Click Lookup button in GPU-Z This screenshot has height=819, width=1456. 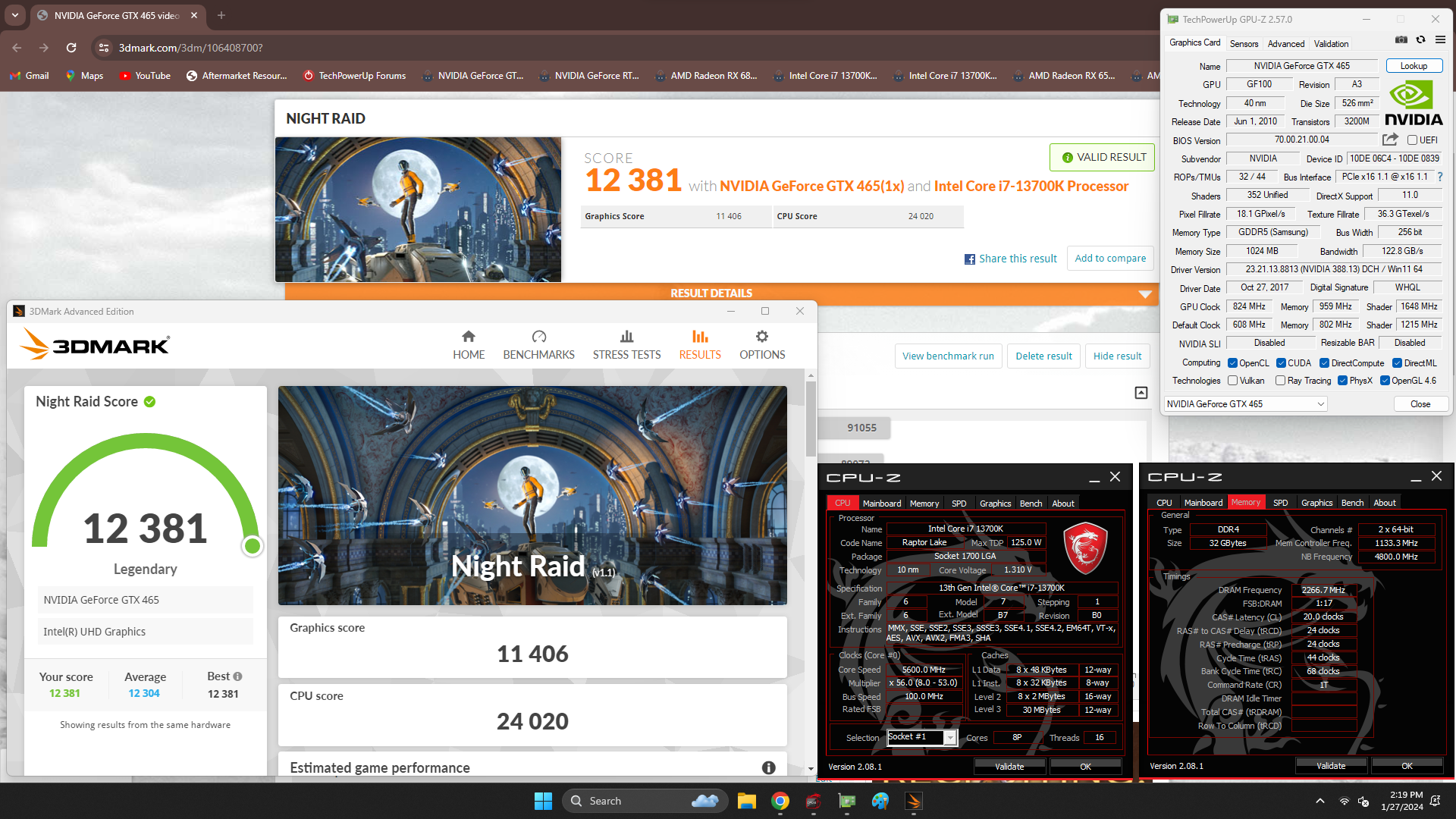click(1414, 66)
